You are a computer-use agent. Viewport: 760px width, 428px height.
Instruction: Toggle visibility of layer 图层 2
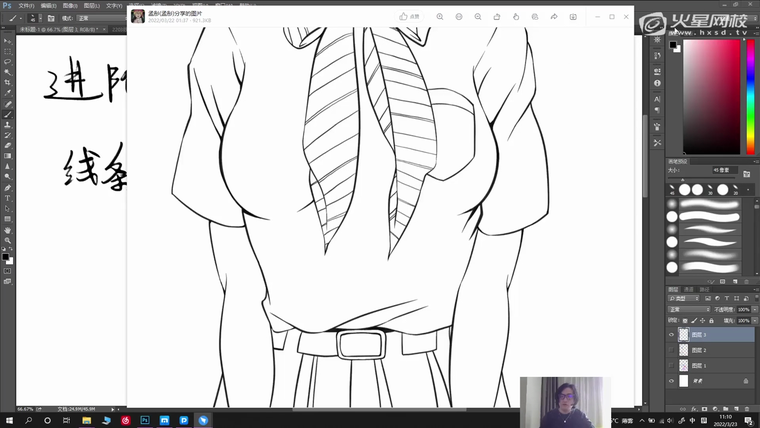pos(671,350)
